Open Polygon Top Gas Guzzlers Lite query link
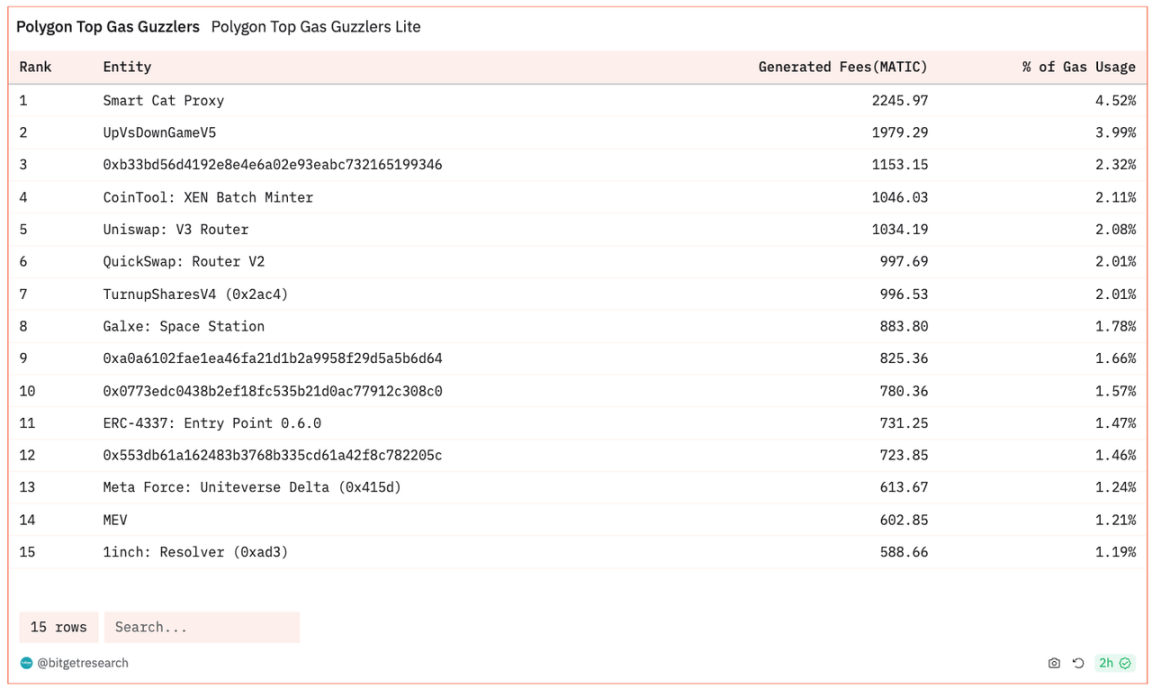Screen dimensions: 1152x689 click(x=316, y=27)
